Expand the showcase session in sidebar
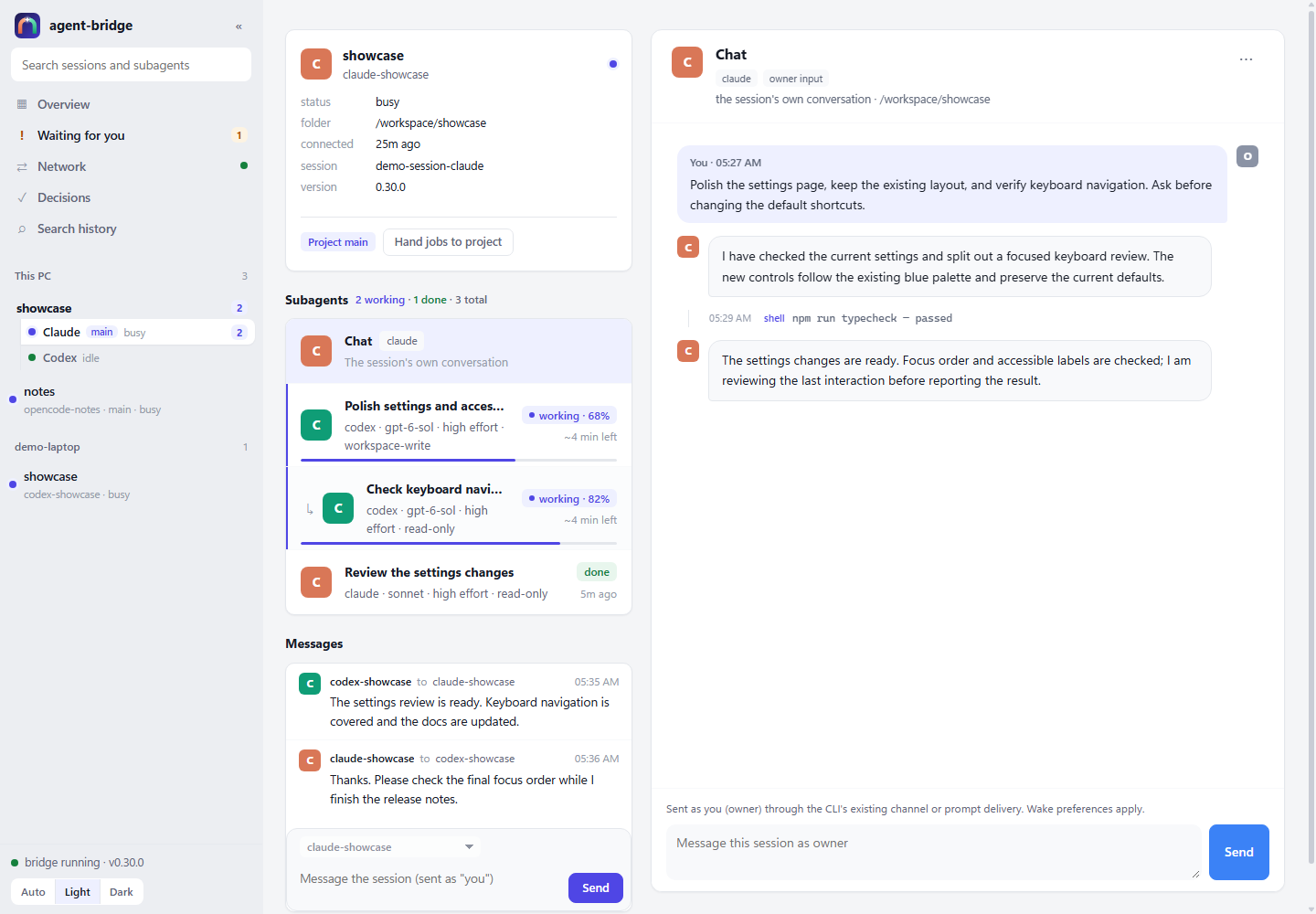 pyautogui.click(x=132, y=308)
